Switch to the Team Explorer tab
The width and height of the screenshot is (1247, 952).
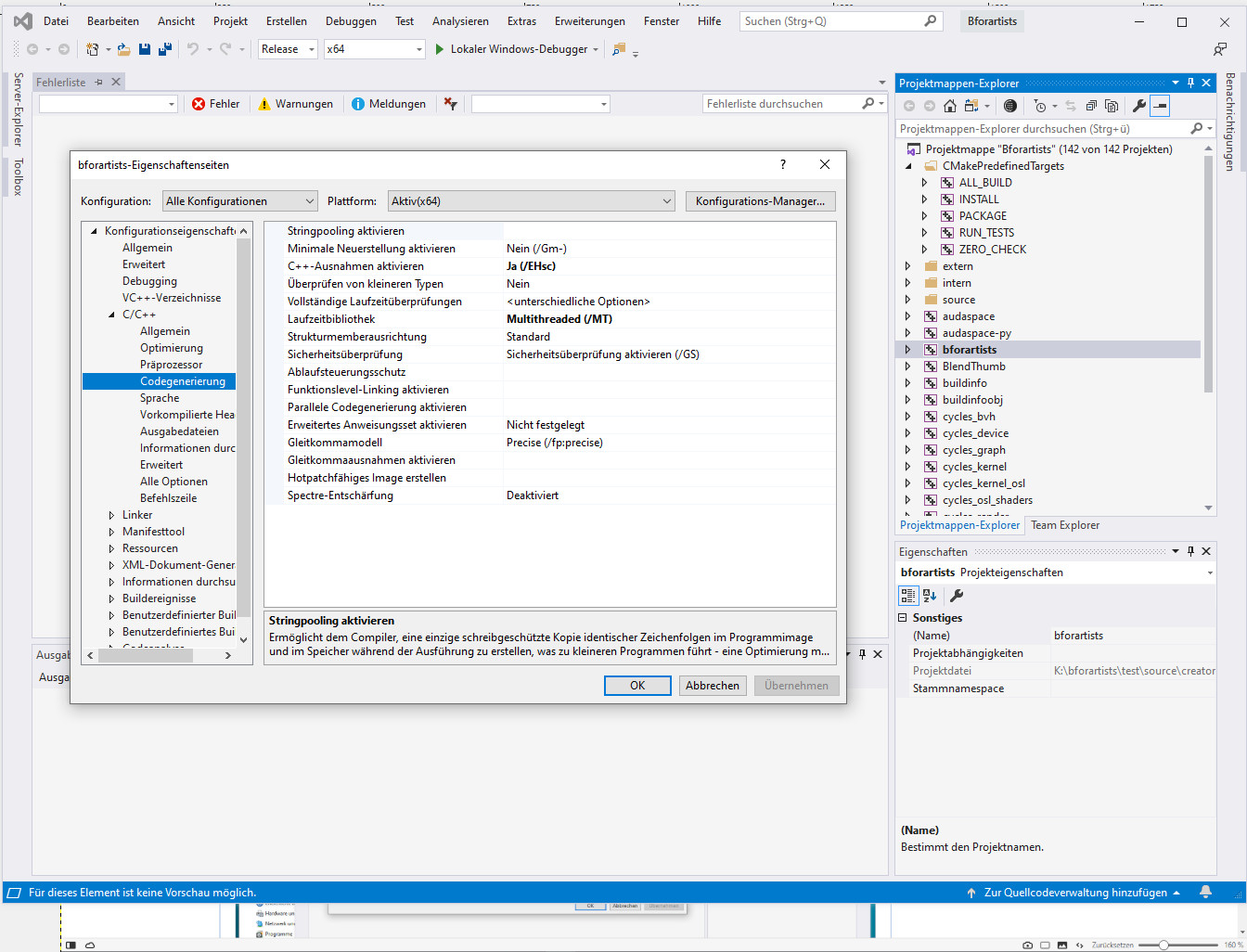(1064, 525)
